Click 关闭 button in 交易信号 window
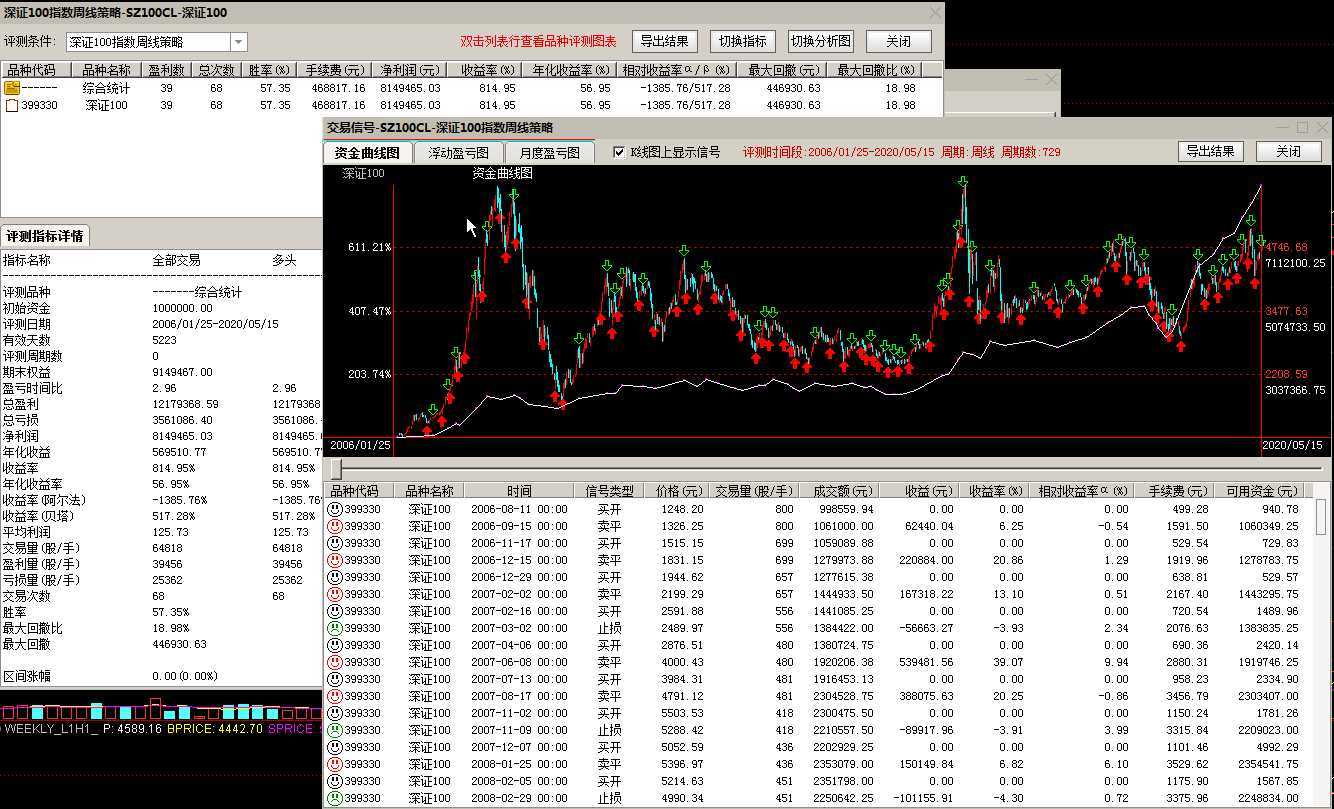Screen dimensions: 1334x809 click(x=1288, y=152)
